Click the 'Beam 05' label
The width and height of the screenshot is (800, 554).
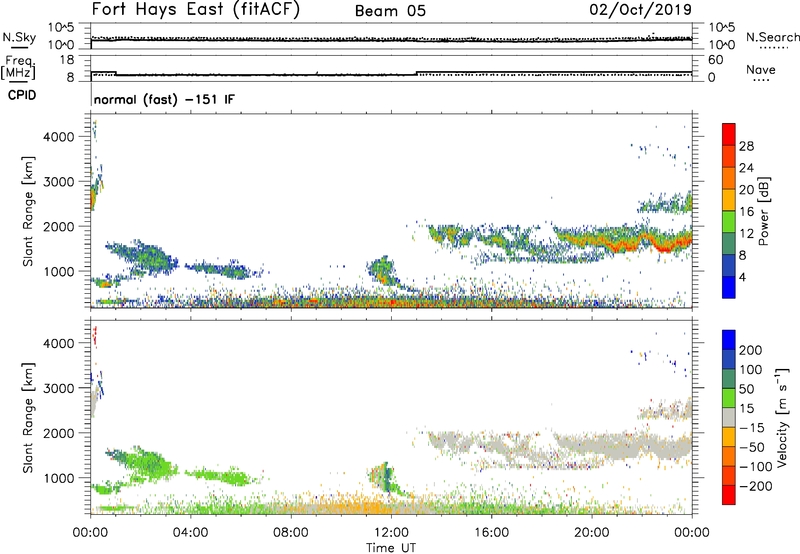[390, 11]
